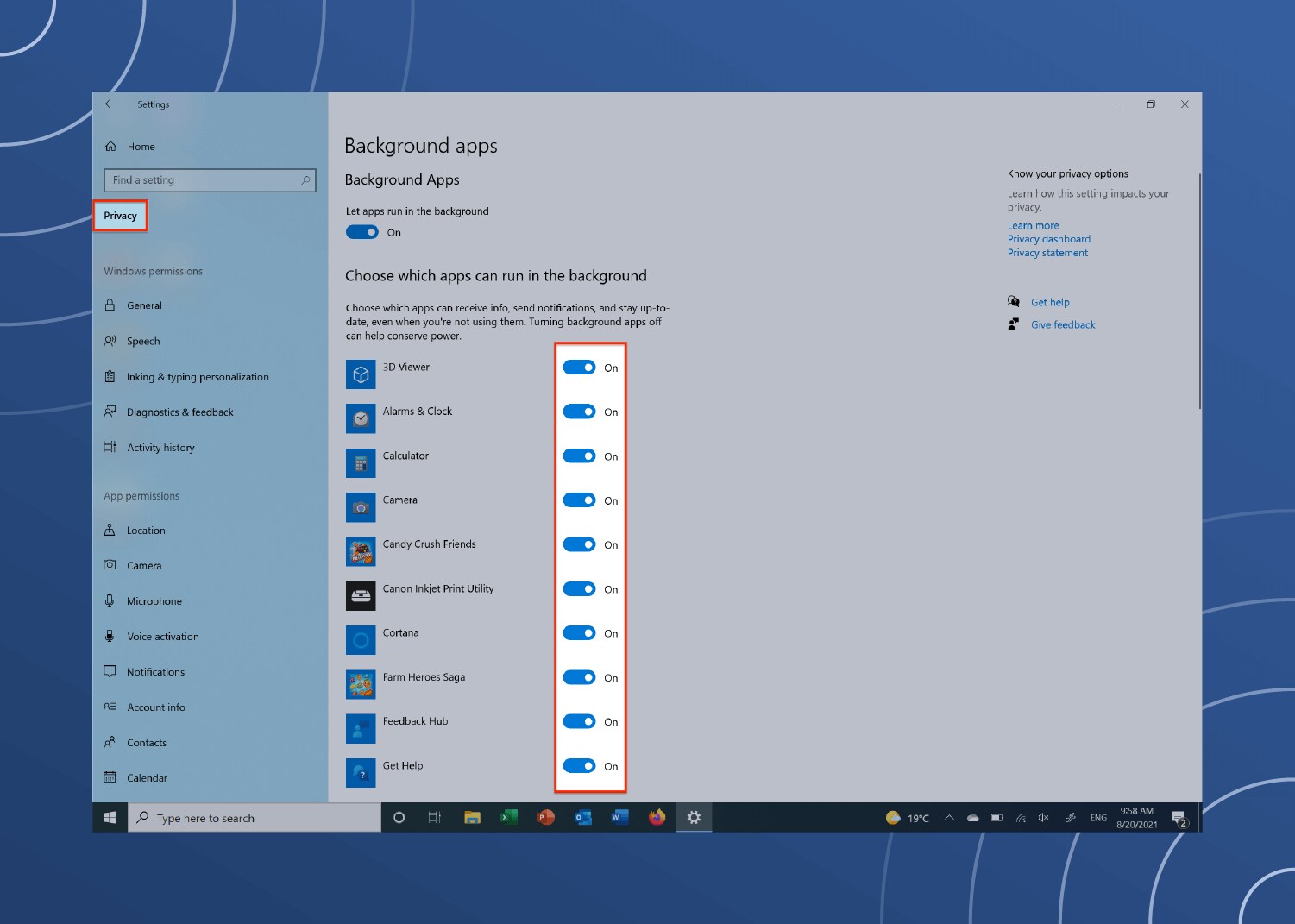Viewport: 1295px width, 924px height.
Task: Launch Firefox from the taskbar
Action: pos(657,817)
